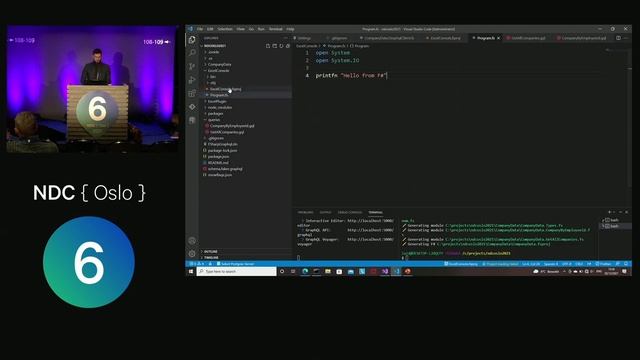Open the Extensions view
The width and height of the screenshot is (640, 360).
192,93
